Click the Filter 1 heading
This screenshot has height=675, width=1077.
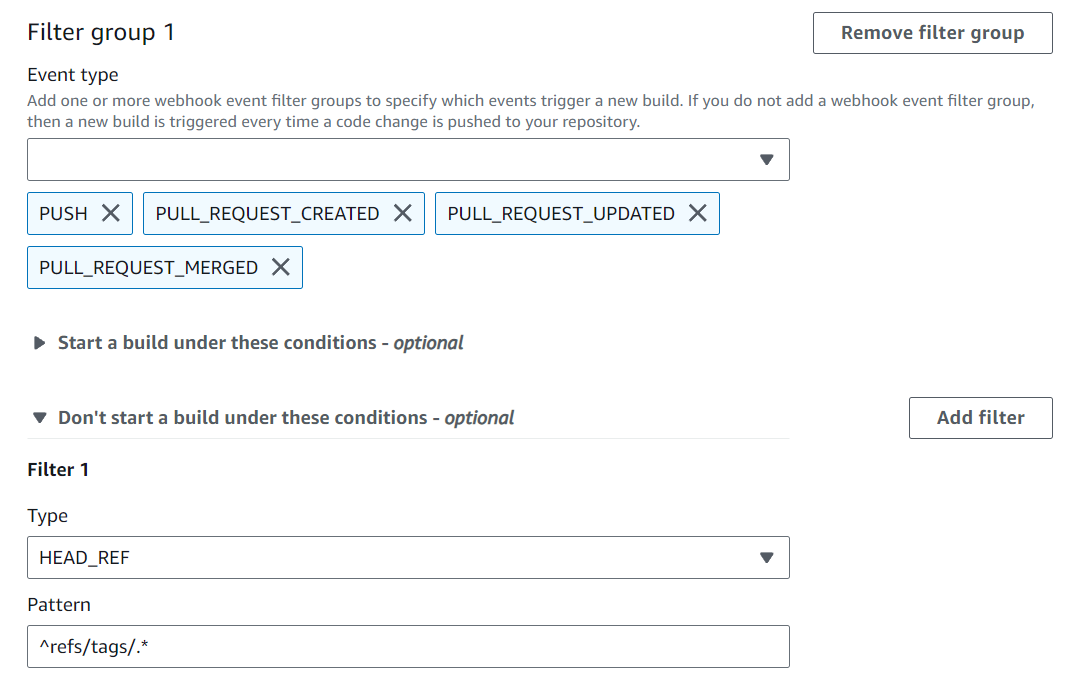[58, 469]
